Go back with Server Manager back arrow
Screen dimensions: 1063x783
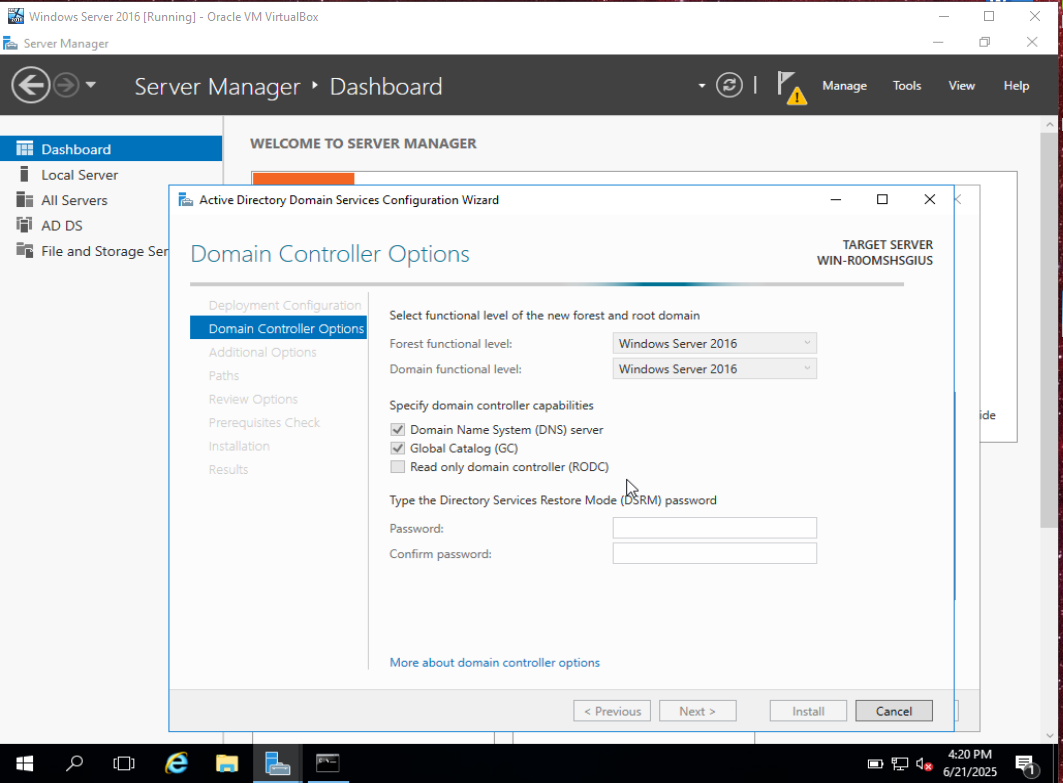[x=31, y=85]
